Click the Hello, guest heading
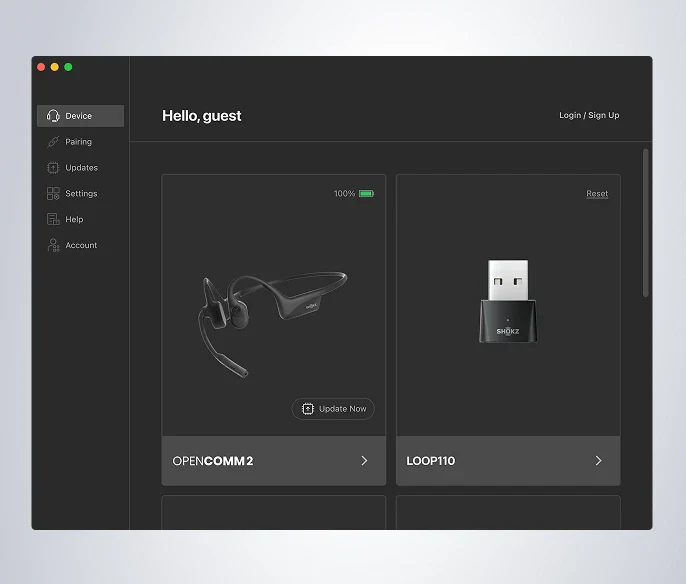The image size is (686, 584). (202, 115)
